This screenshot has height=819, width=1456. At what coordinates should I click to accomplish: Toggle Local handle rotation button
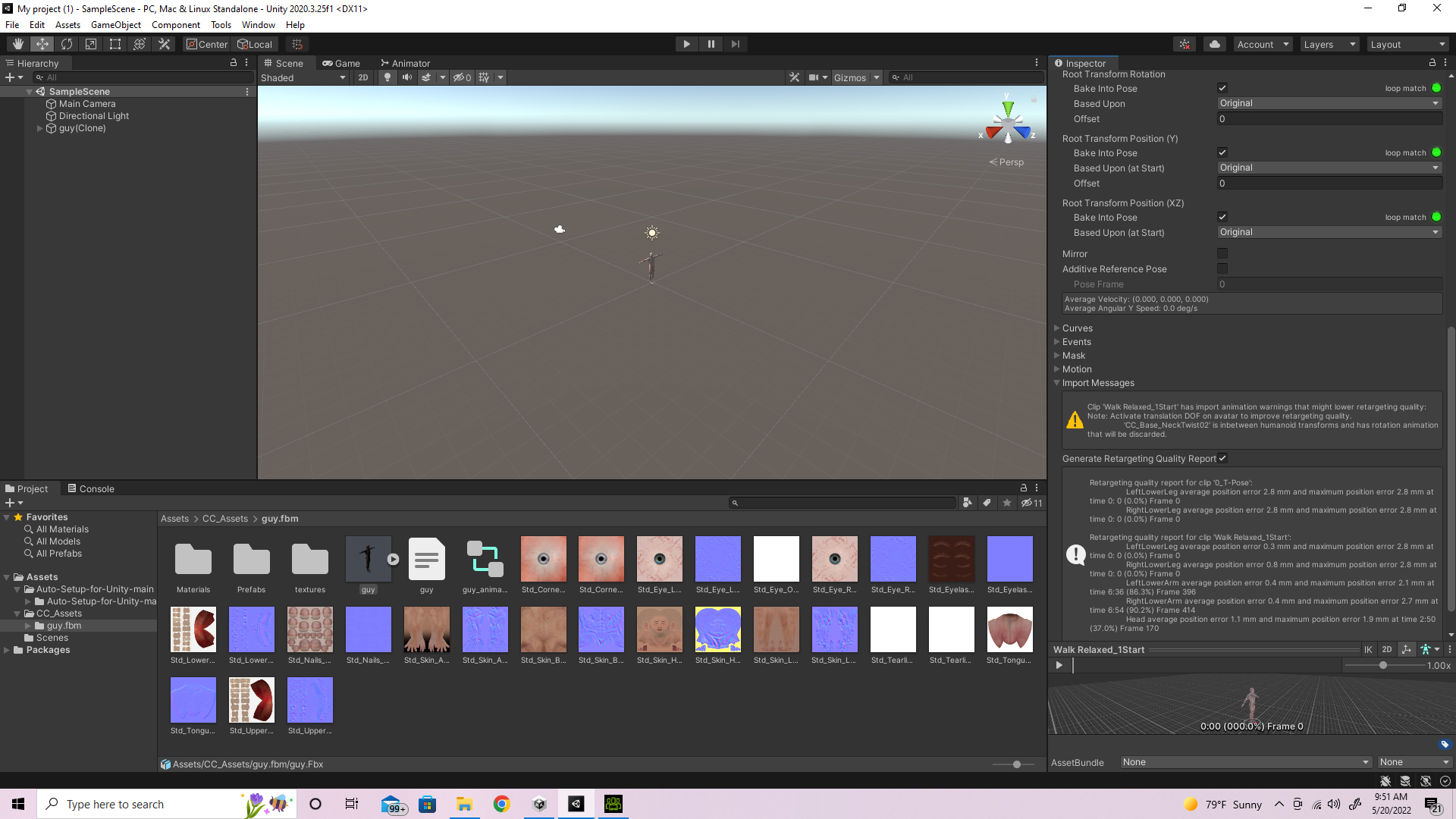255,44
